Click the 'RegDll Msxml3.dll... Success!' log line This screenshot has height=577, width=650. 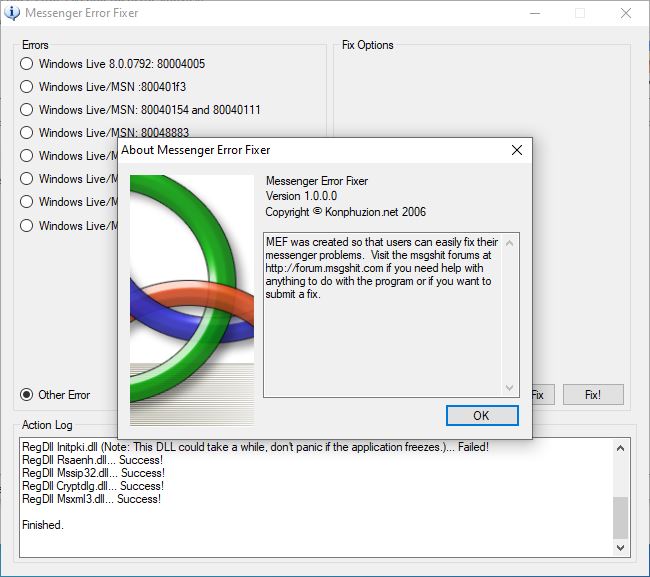[91, 499]
